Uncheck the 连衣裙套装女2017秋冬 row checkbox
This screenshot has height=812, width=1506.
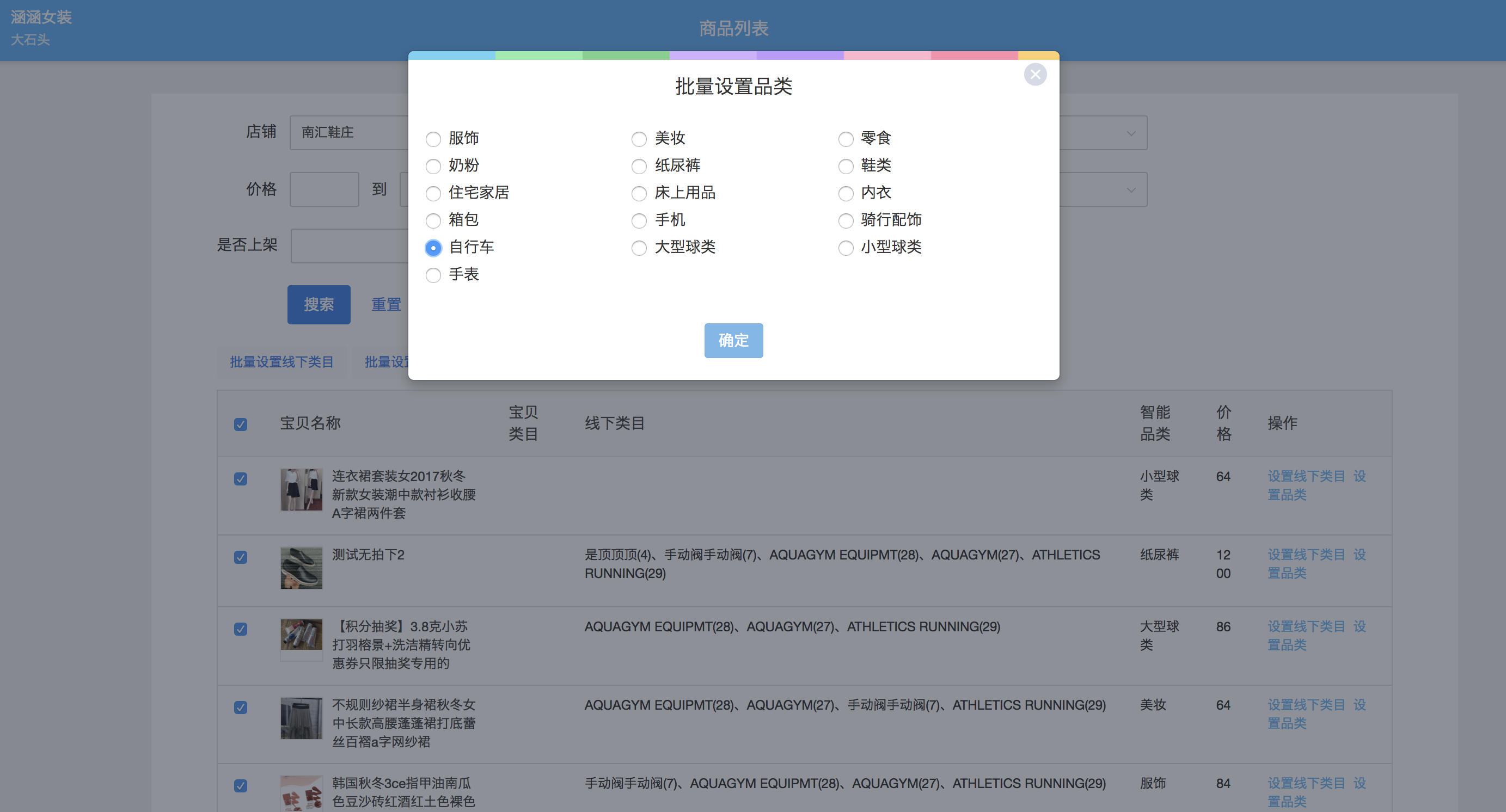pyautogui.click(x=240, y=479)
